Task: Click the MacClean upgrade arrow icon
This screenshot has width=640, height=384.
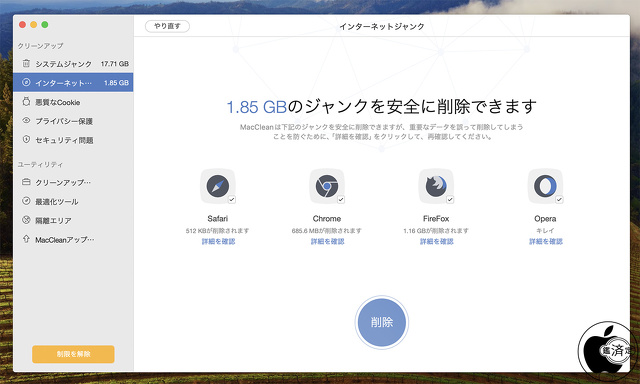Action: [x=26, y=239]
